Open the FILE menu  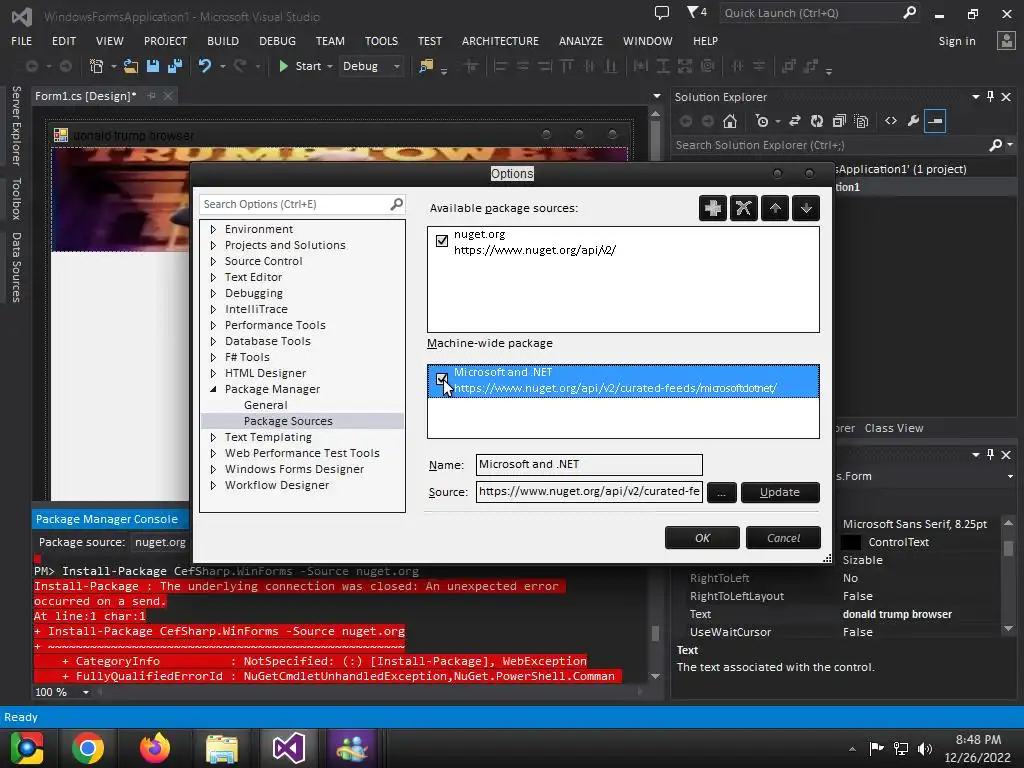click(x=22, y=41)
